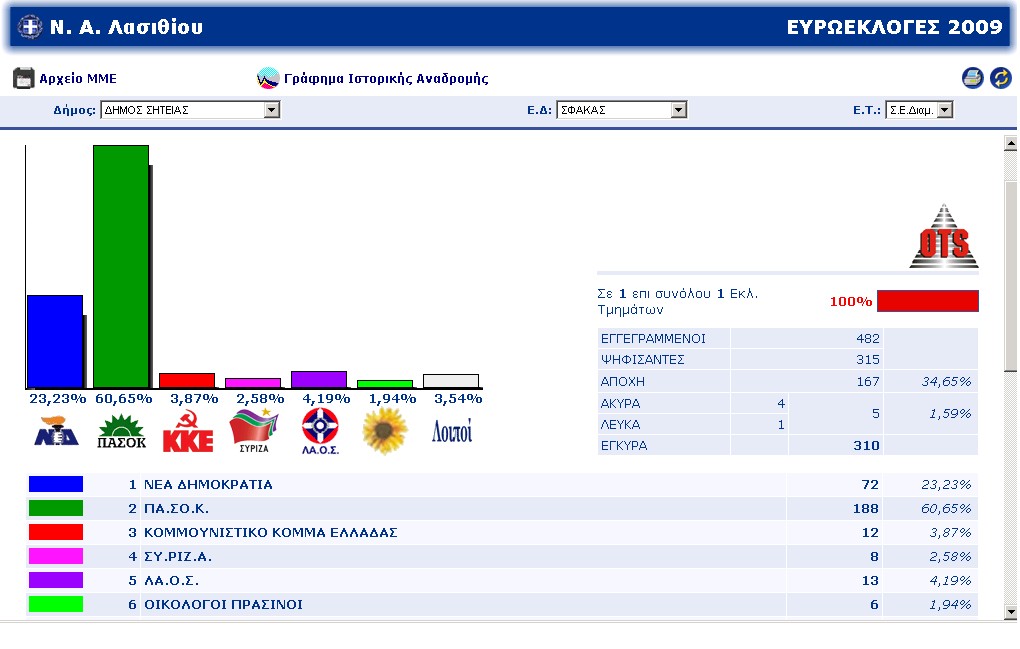Click the Greek emblem icon in header
The width and height of the screenshot is (1020, 649).
[29, 27]
